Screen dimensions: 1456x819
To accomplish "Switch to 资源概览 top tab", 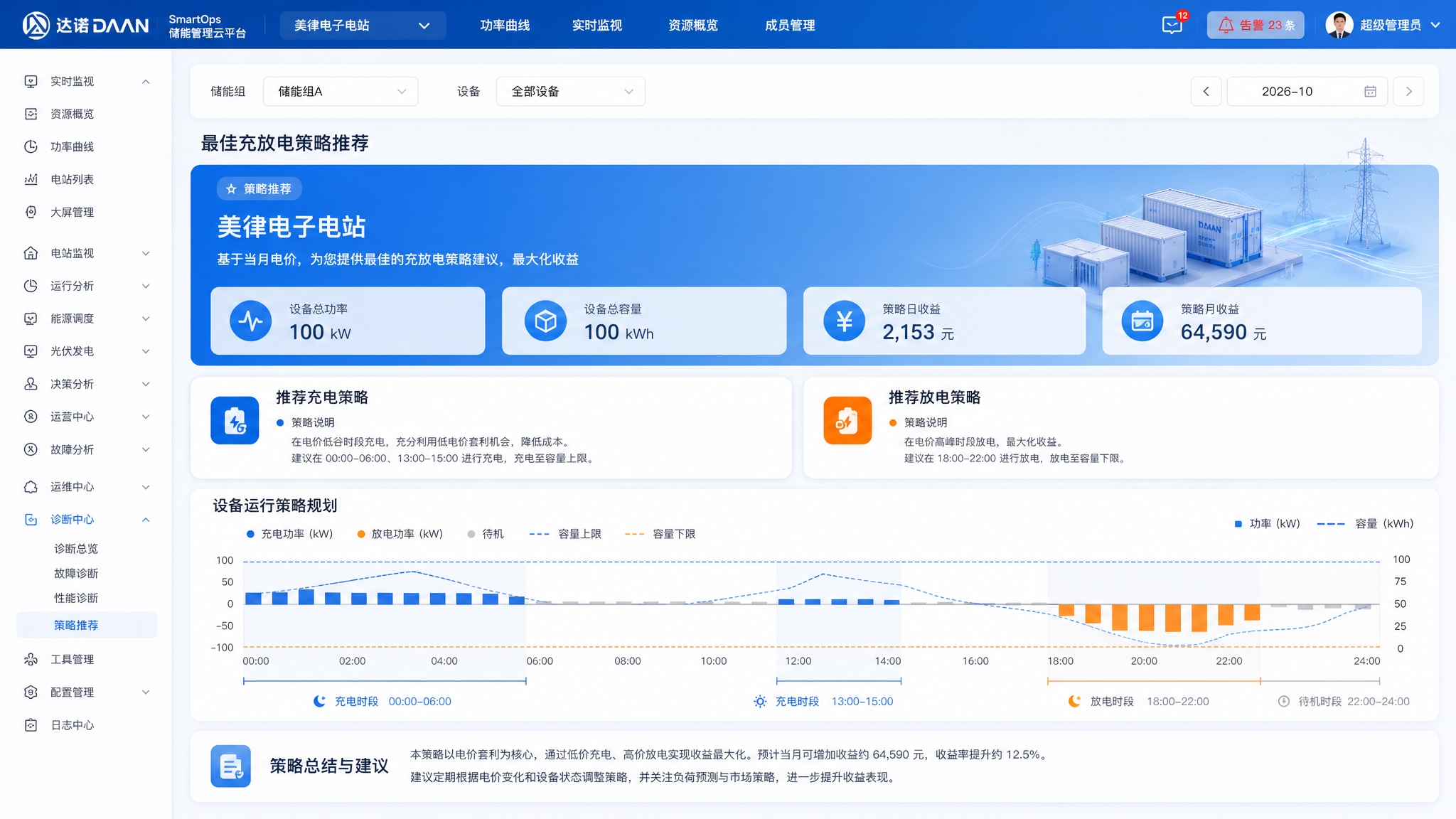I will click(x=693, y=25).
